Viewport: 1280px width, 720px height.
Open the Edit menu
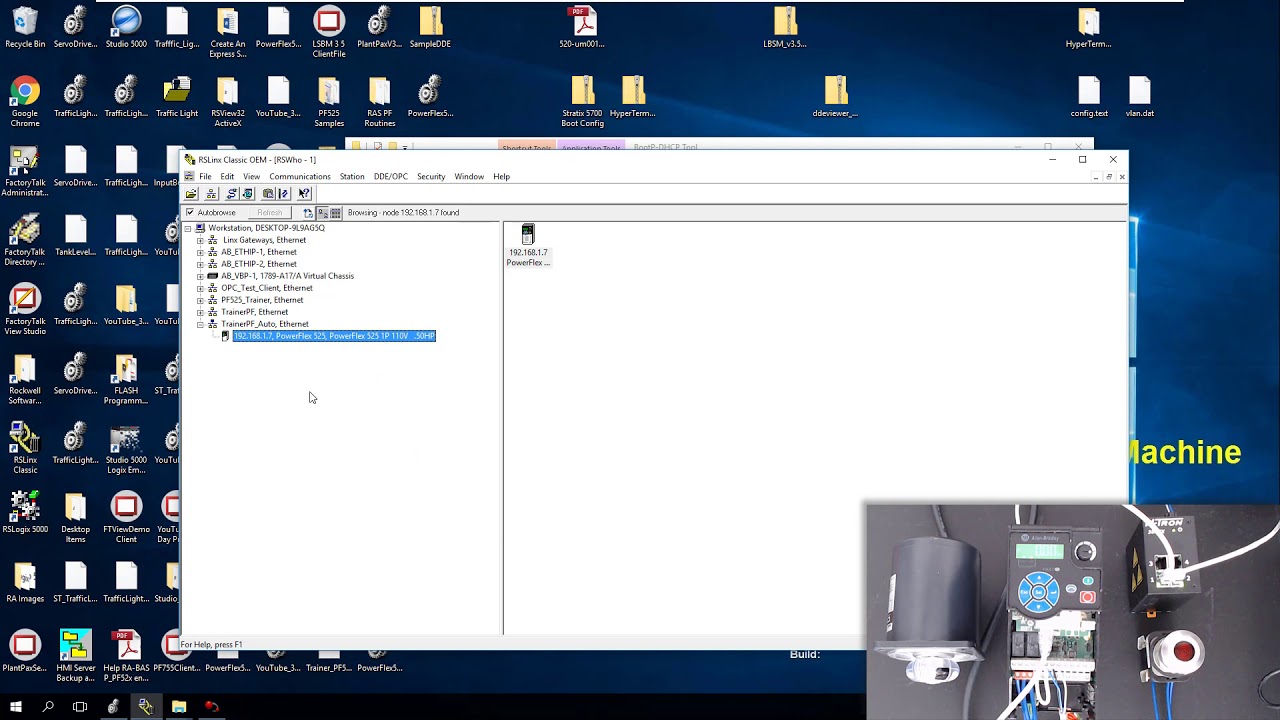point(227,177)
